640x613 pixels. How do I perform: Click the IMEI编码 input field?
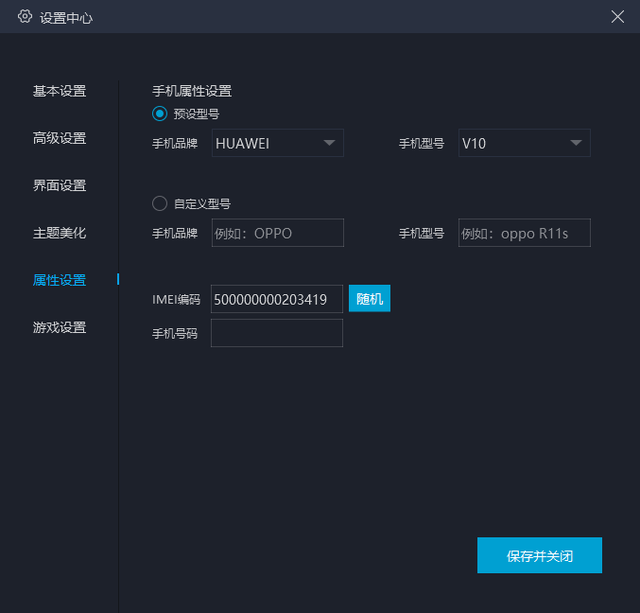pyautogui.click(x=276, y=299)
